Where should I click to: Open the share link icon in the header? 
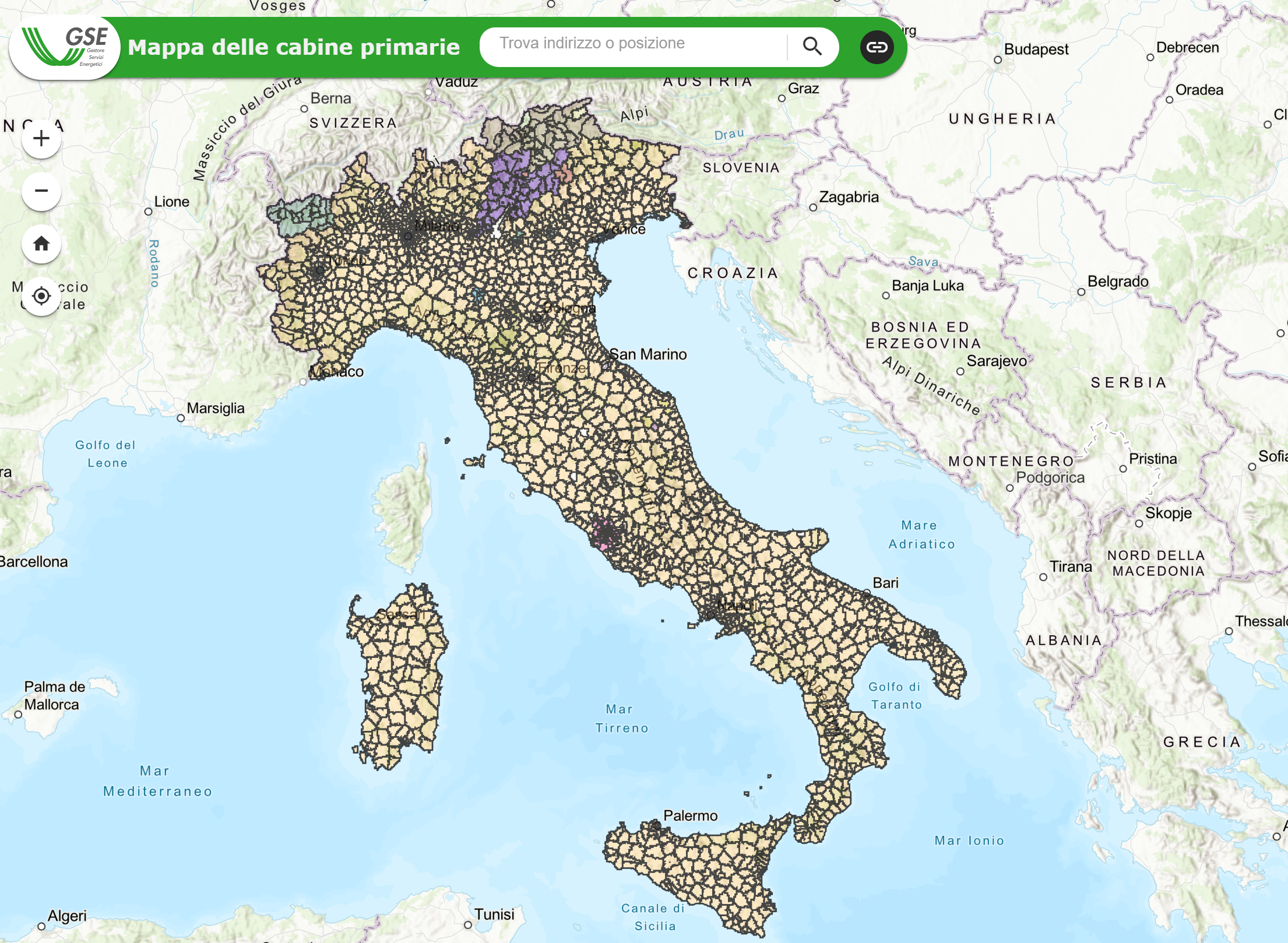click(876, 47)
